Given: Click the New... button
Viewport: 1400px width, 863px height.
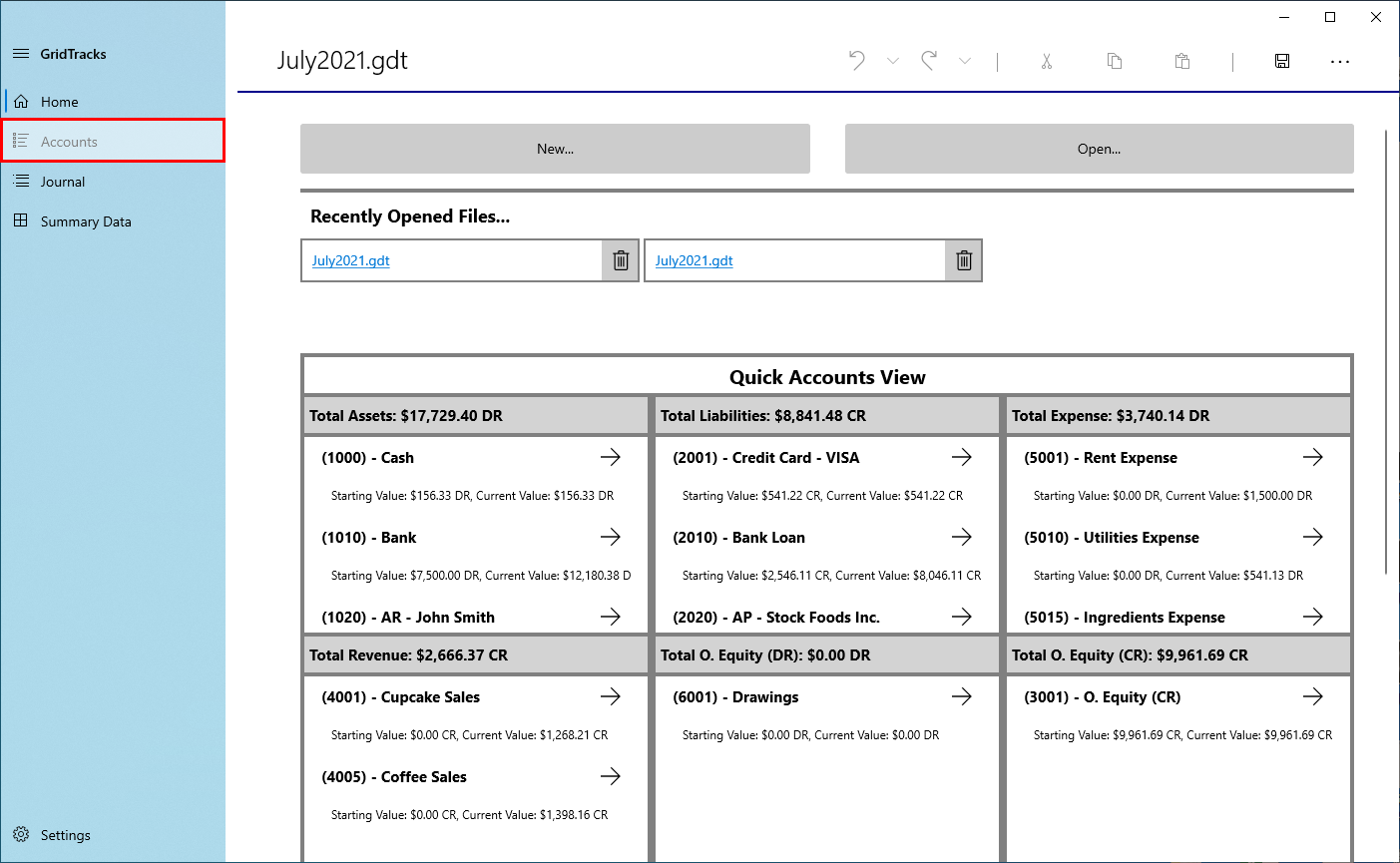Looking at the screenshot, I should (555, 149).
